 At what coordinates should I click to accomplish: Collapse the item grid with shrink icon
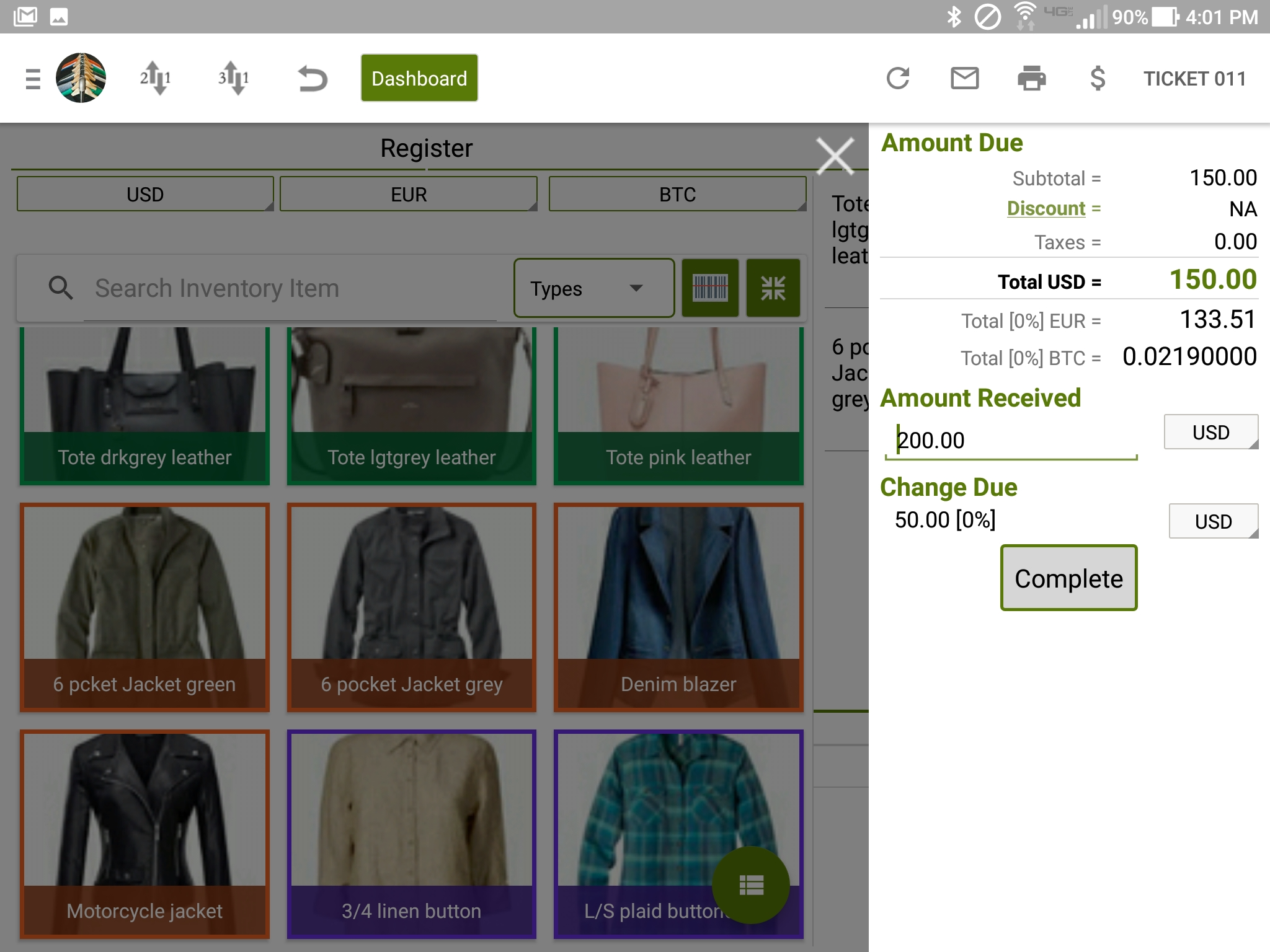click(773, 288)
